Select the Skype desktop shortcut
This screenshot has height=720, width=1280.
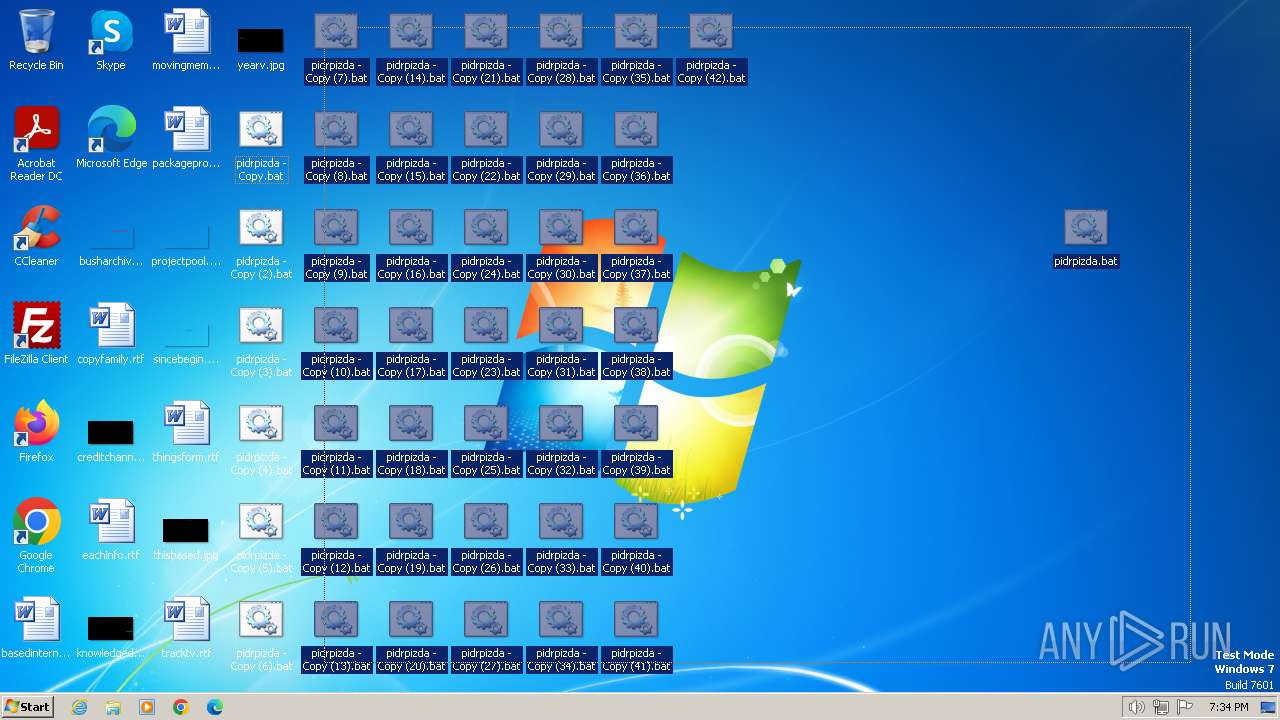point(111,41)
